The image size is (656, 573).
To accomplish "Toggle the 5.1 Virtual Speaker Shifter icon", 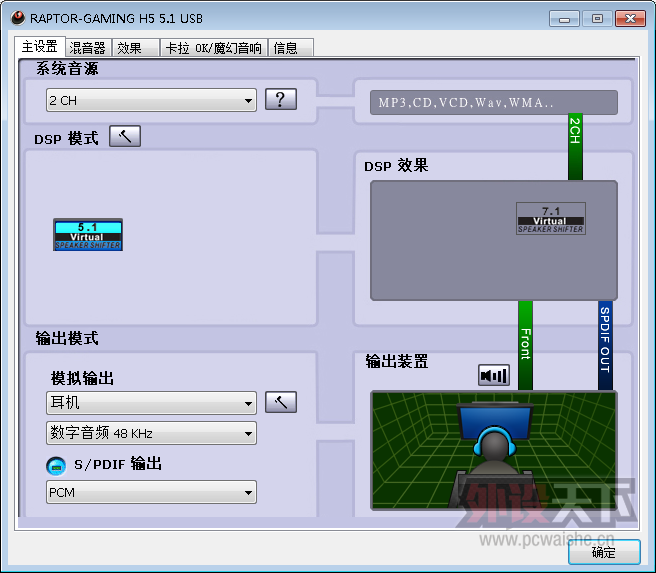I will tap(88, 234).
